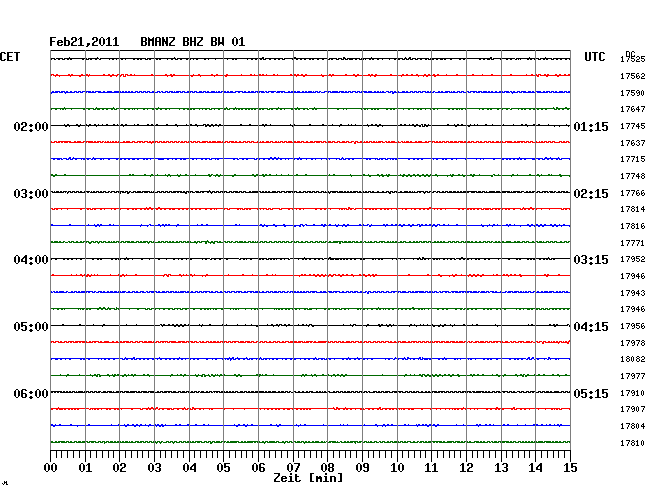The image size is (650, 494).
Task: Click the CET timezone label
Action: tap(10, 57)
